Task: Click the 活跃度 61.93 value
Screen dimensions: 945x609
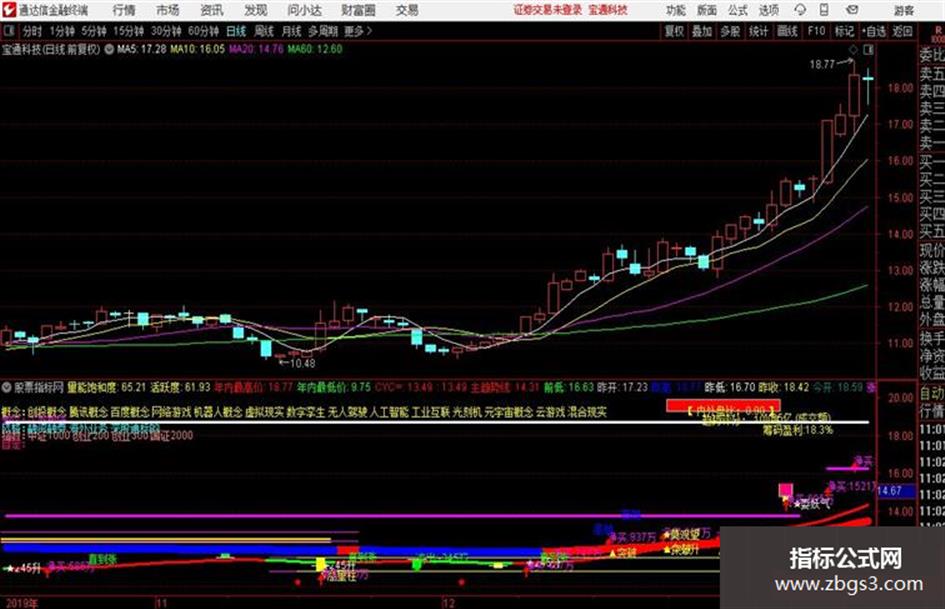Action: (x=180, y=387)
